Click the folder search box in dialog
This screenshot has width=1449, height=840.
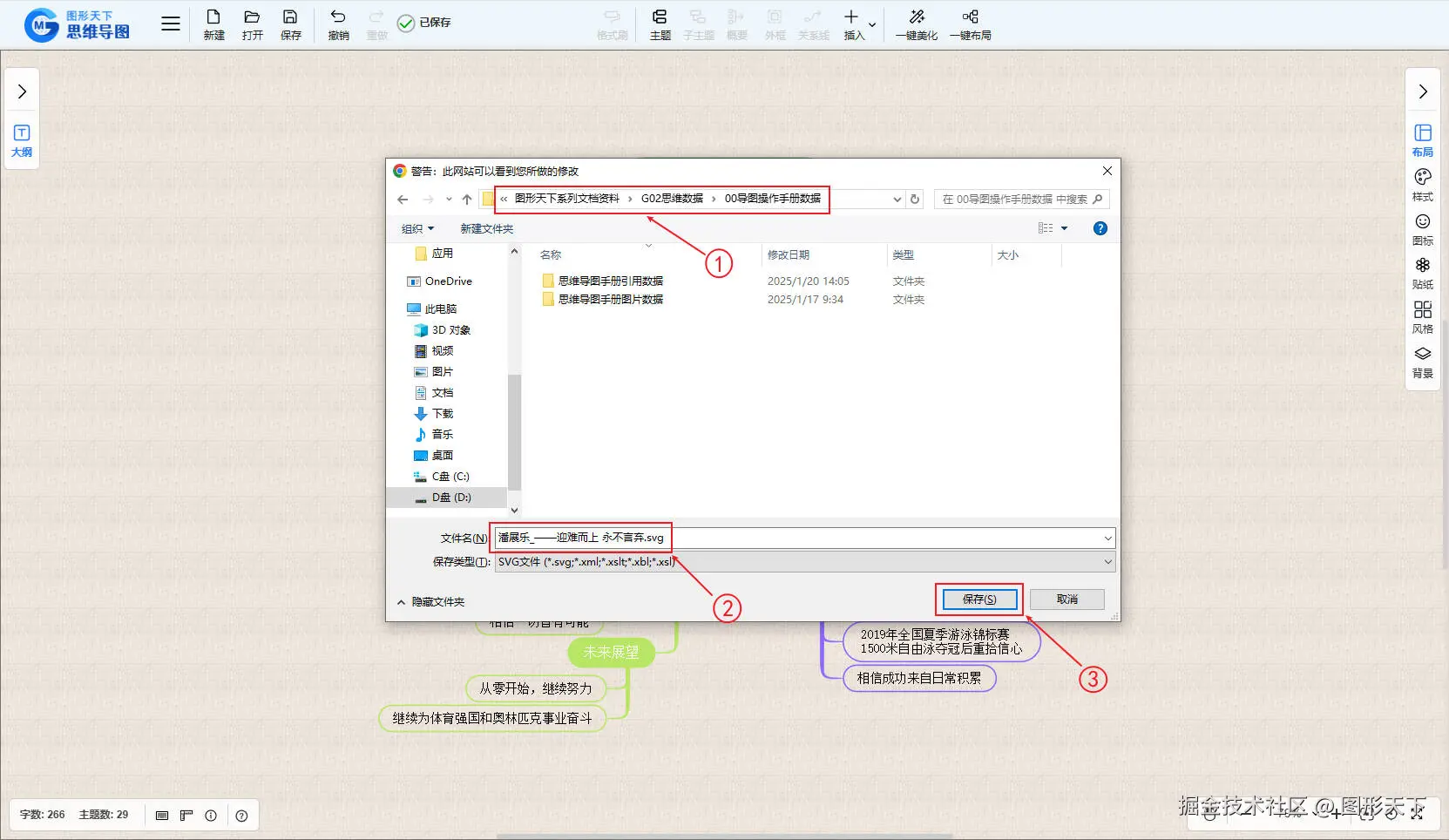click(x=1021, y=200)
